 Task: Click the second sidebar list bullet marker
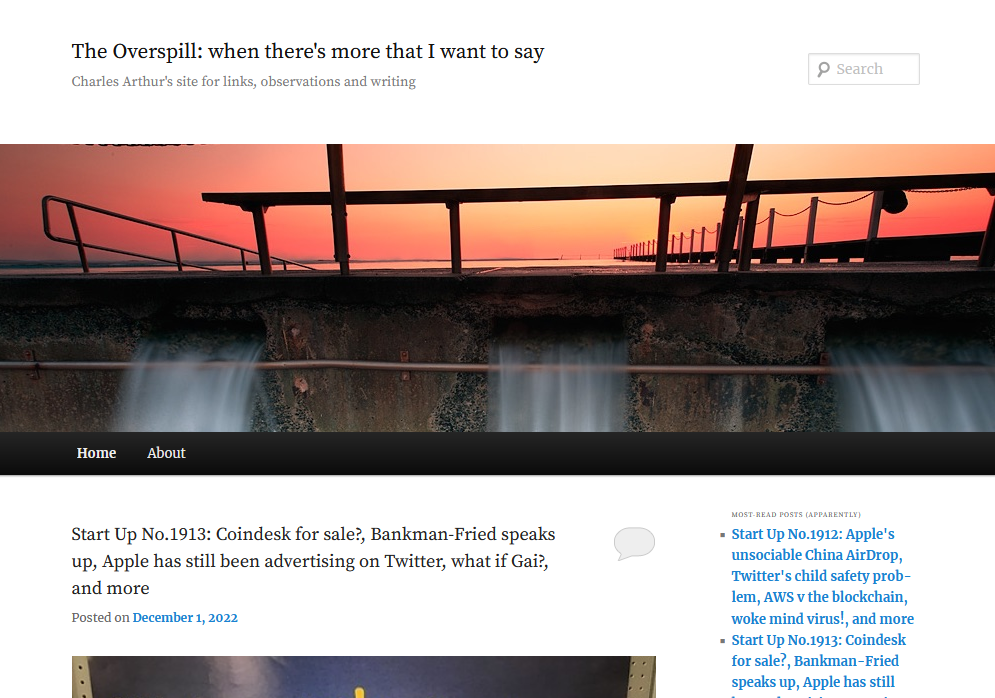click(x=722, y=641)
